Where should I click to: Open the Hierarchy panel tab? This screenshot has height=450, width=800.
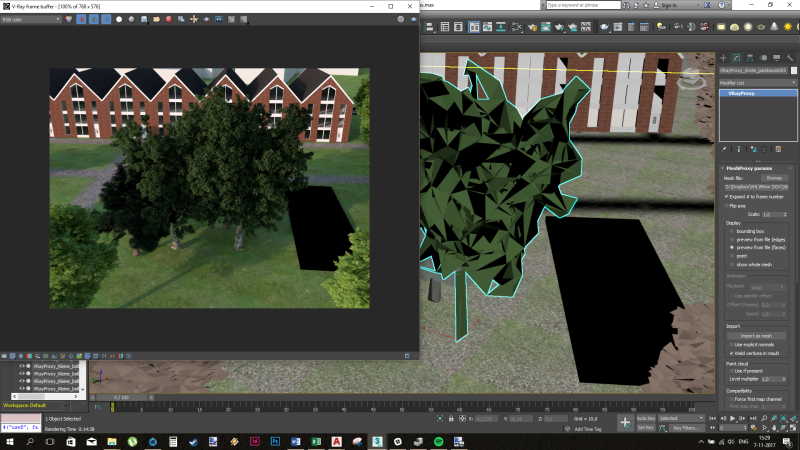(749, 58)
